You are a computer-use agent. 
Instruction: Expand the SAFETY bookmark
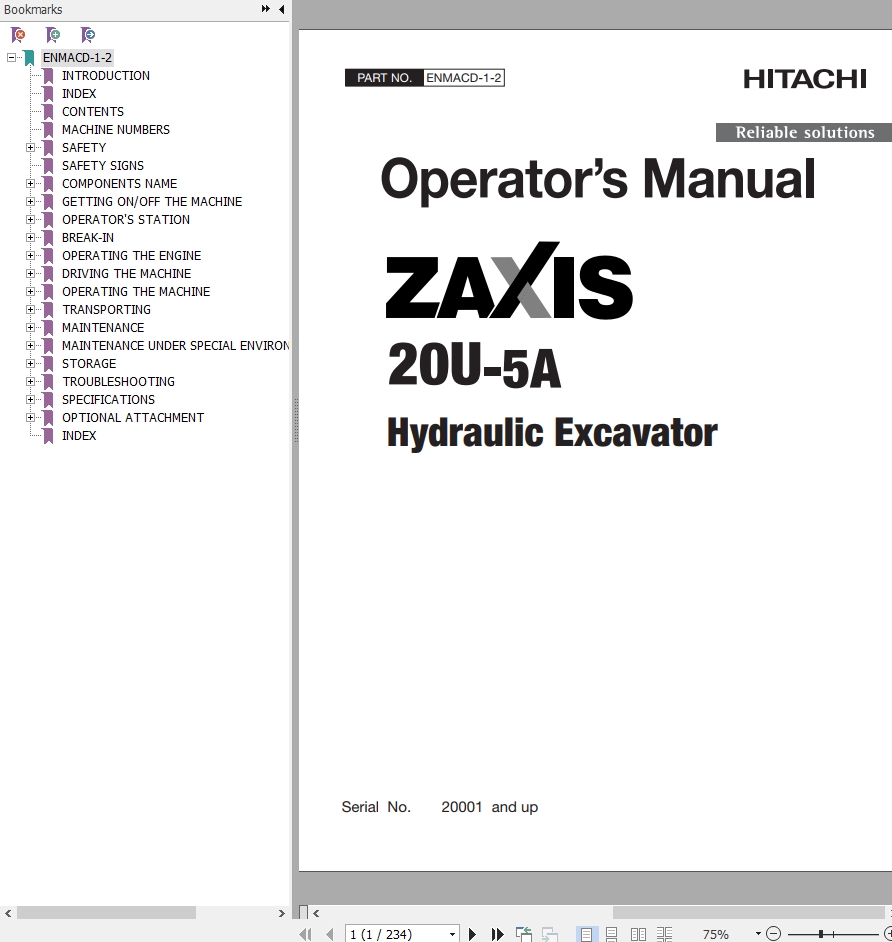[x=31, y=148]
